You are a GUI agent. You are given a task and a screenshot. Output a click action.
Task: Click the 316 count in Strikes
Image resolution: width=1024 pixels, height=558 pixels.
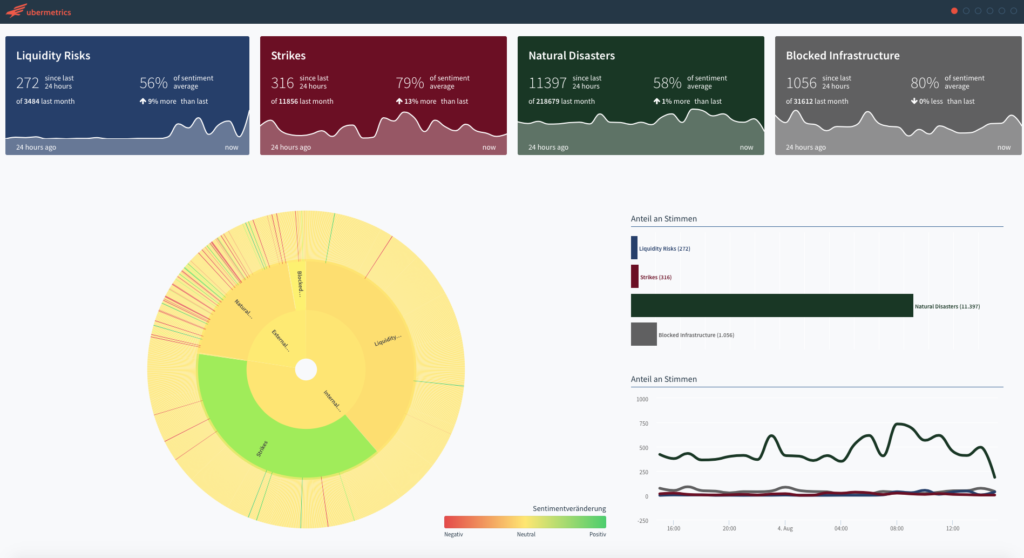tap(282, 83)
